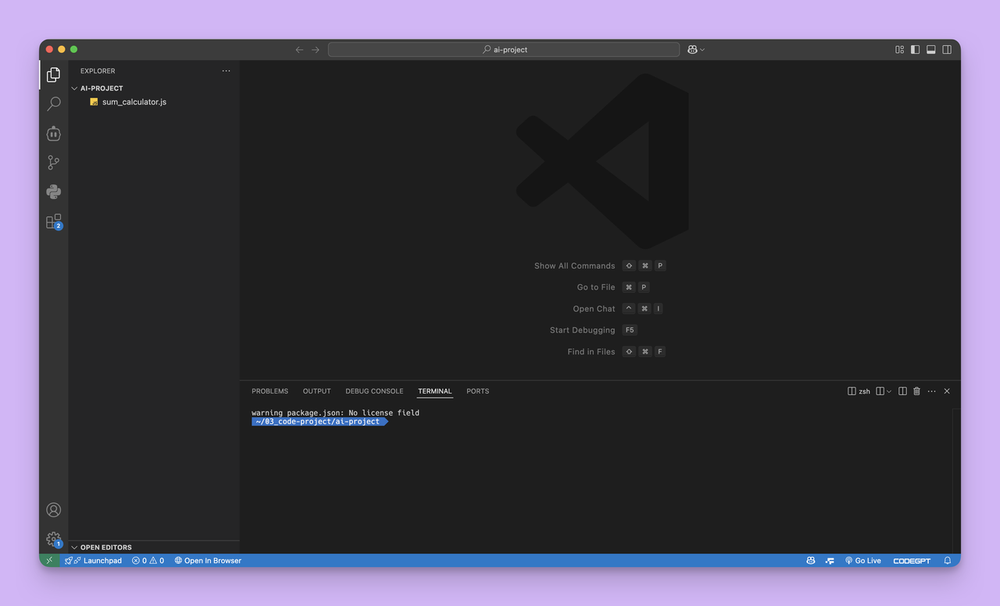The height and width of the screenshot is (606, 1000).
Task: Open the Manage gear menu
Action: 53,539
